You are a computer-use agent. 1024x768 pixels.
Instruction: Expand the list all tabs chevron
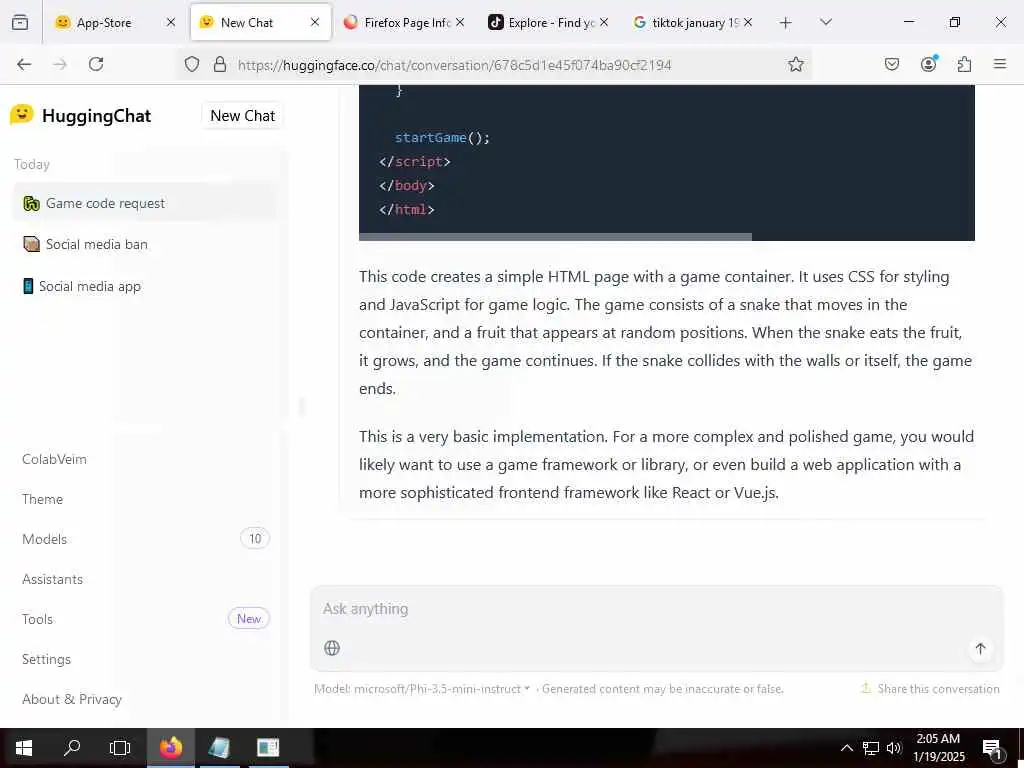[x=826, y=22]
